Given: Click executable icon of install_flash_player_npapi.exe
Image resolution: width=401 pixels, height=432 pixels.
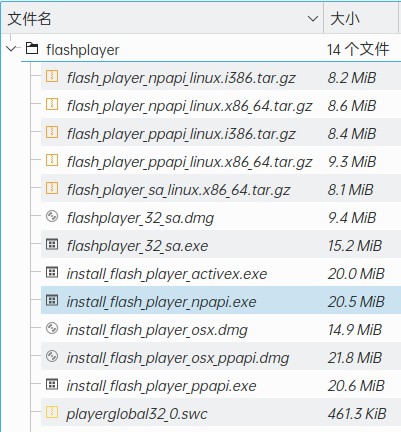Looking at the screenshot, I should click(52, 301).
